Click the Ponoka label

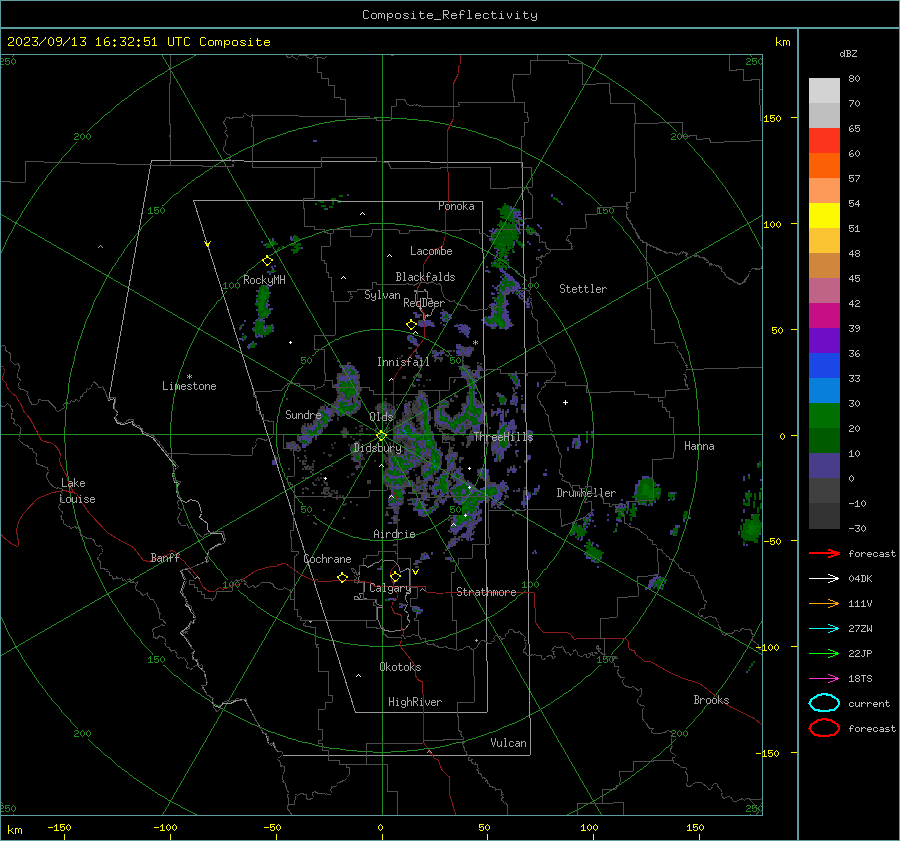pos(456,206)
